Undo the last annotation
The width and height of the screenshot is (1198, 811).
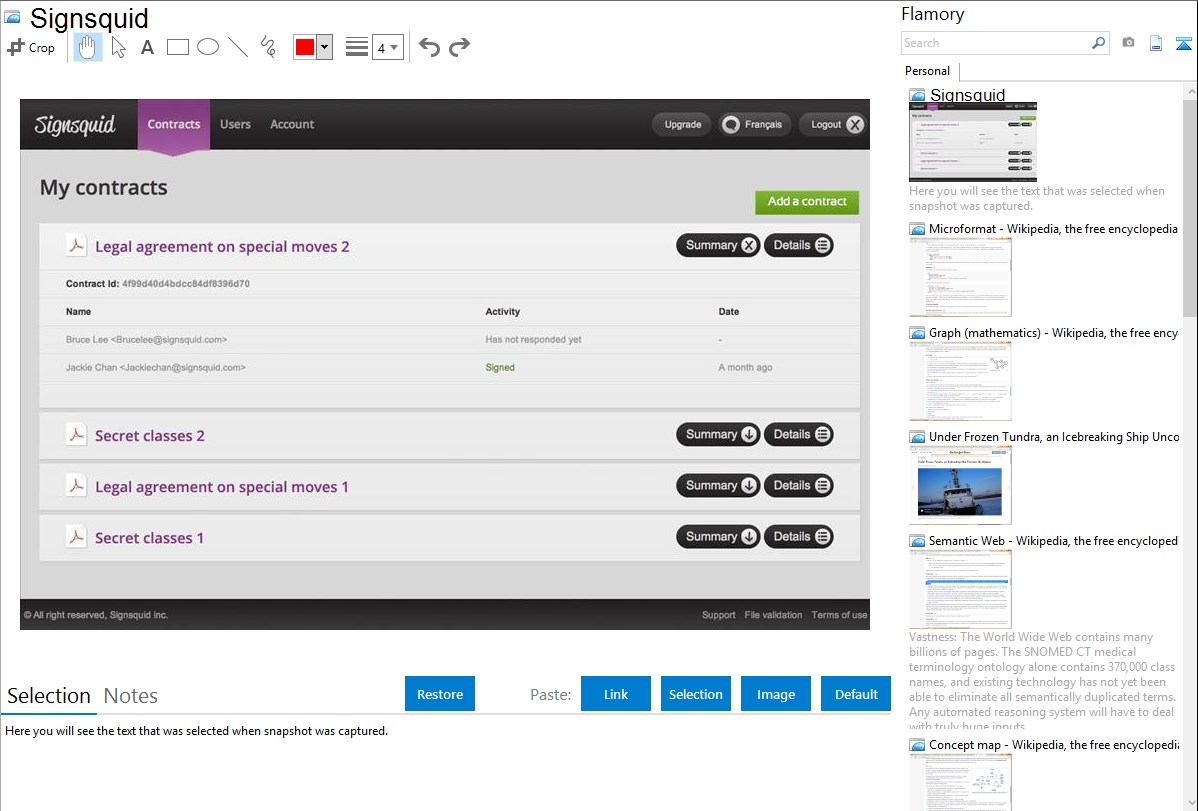pos(429,47)
